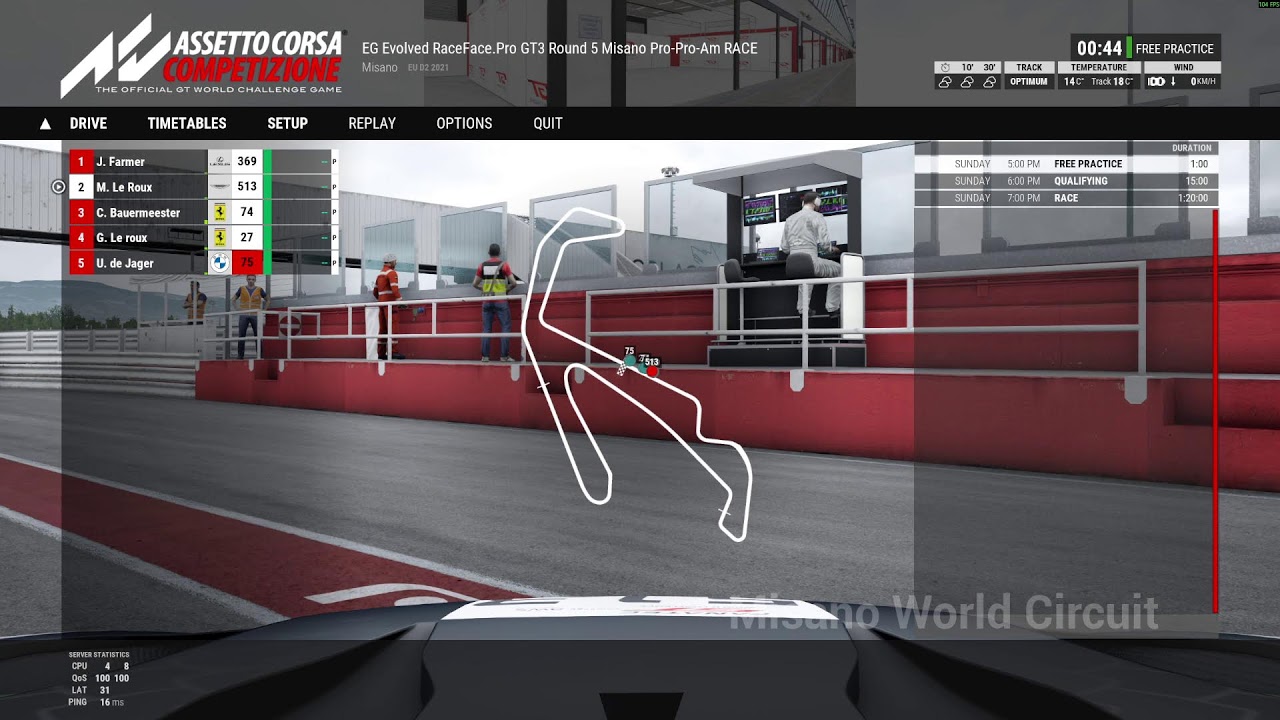Click the 30' forecast cloud icon
1280x720 pixels.
989,82
